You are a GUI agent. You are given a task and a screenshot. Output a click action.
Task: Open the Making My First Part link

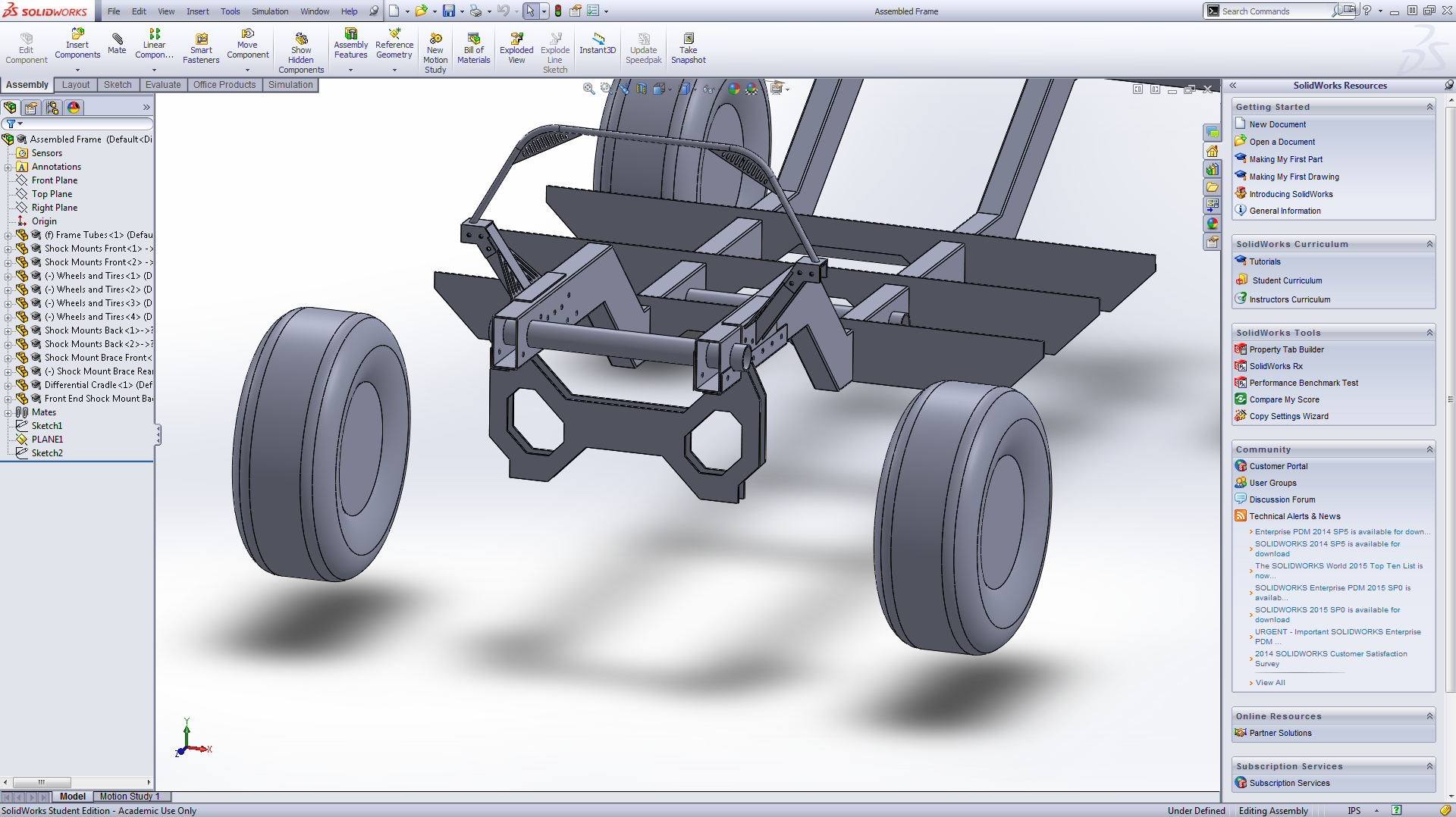(x=1285, y=159)
